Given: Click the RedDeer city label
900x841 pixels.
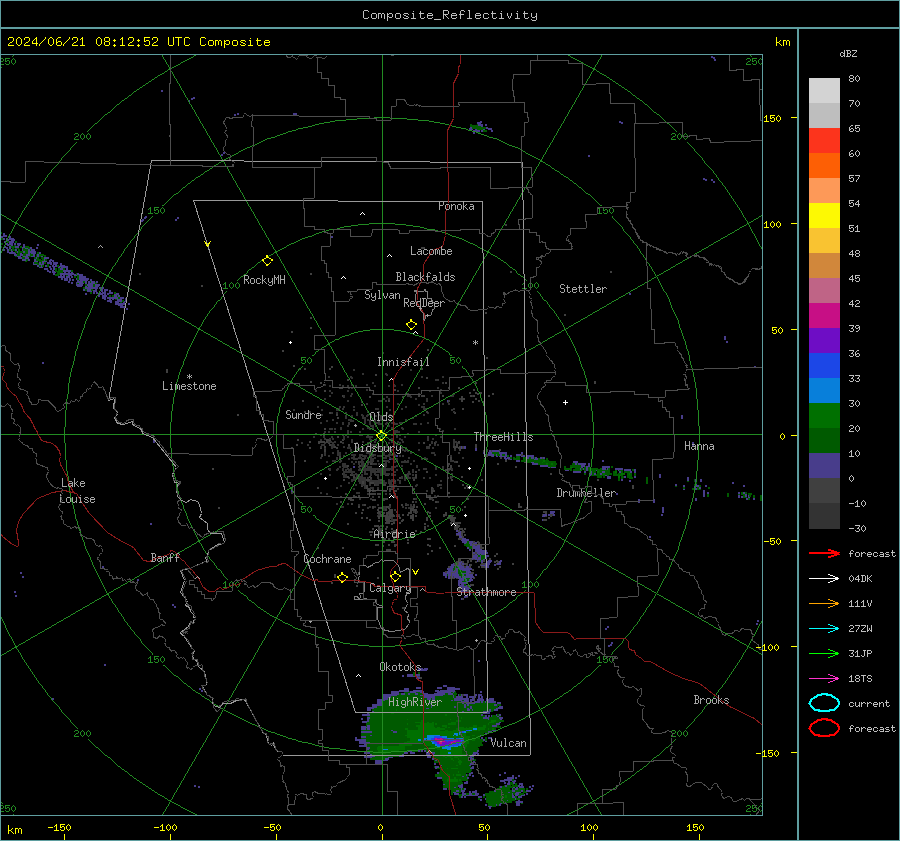Looking at the screenshot, I should tap(424, 303).
